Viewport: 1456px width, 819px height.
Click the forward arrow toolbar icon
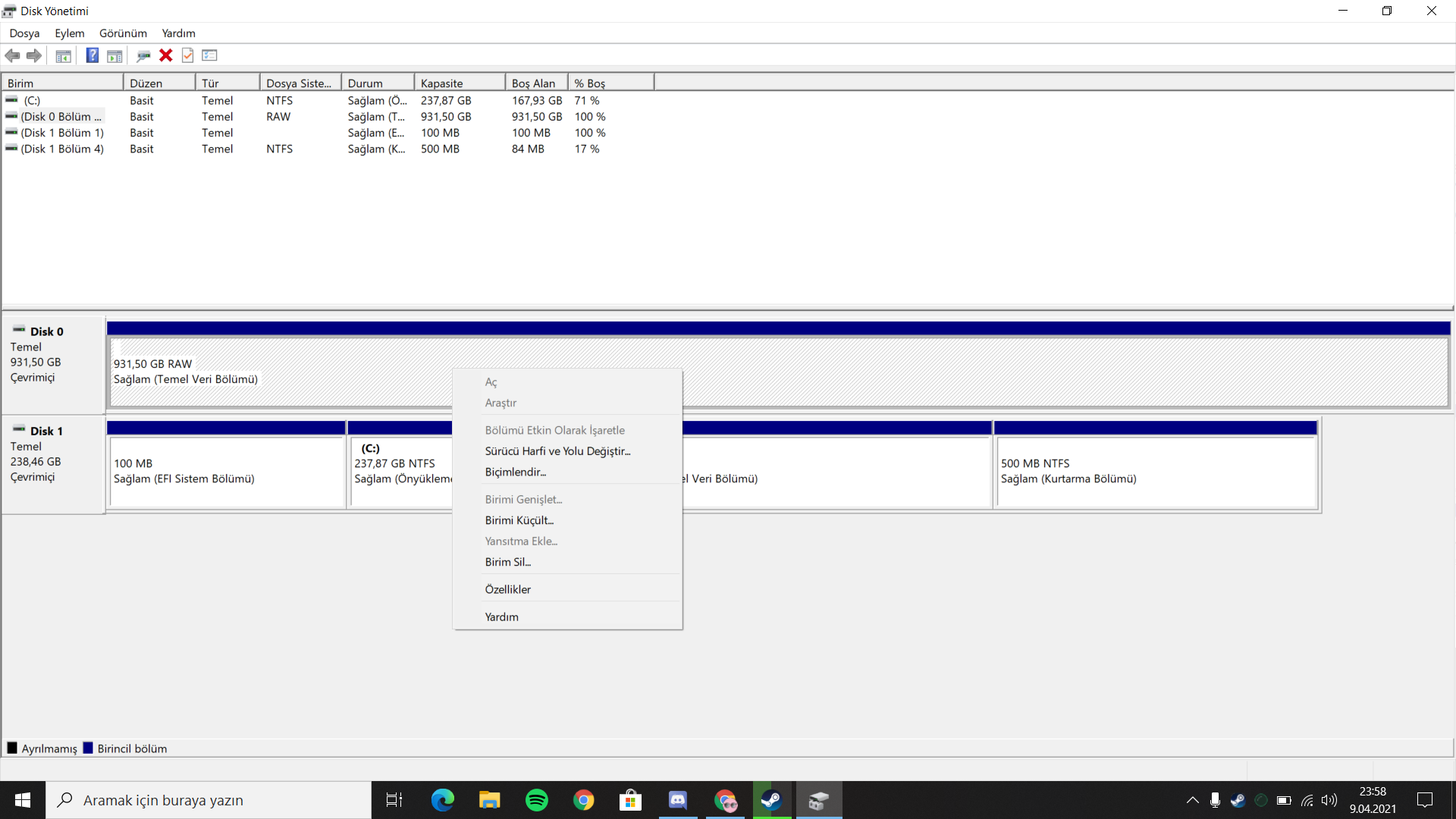[34, 55]
